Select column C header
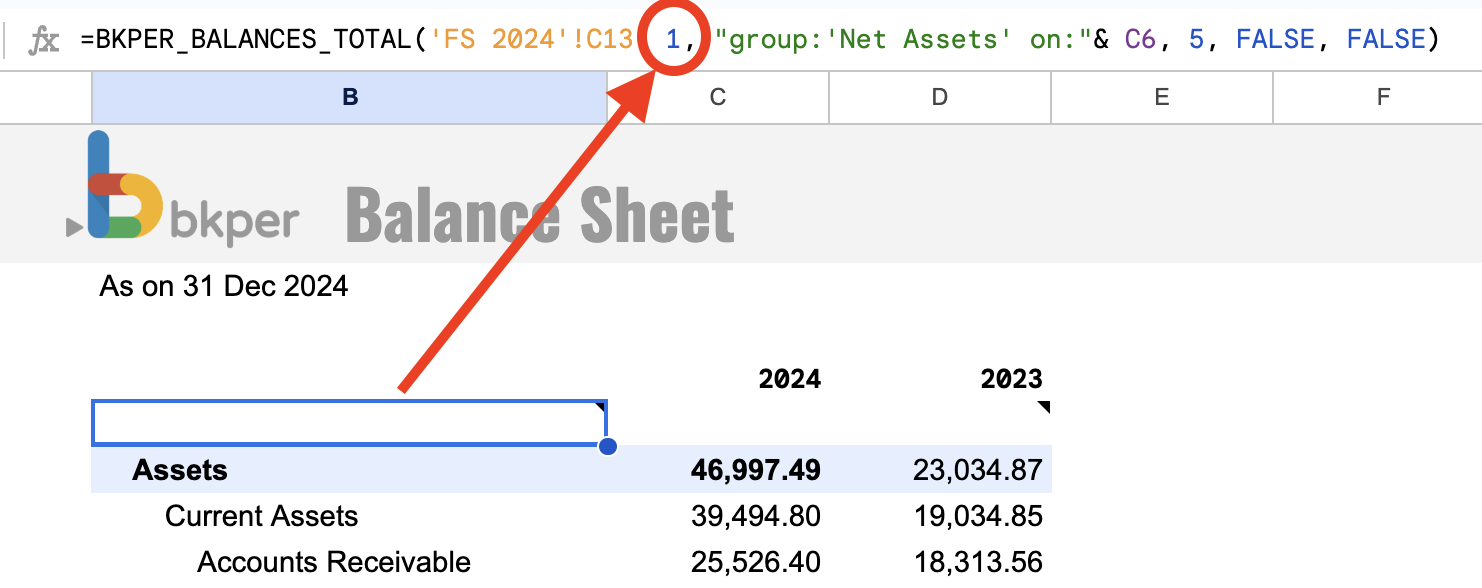1482x588 pixels. coord(719,97)
